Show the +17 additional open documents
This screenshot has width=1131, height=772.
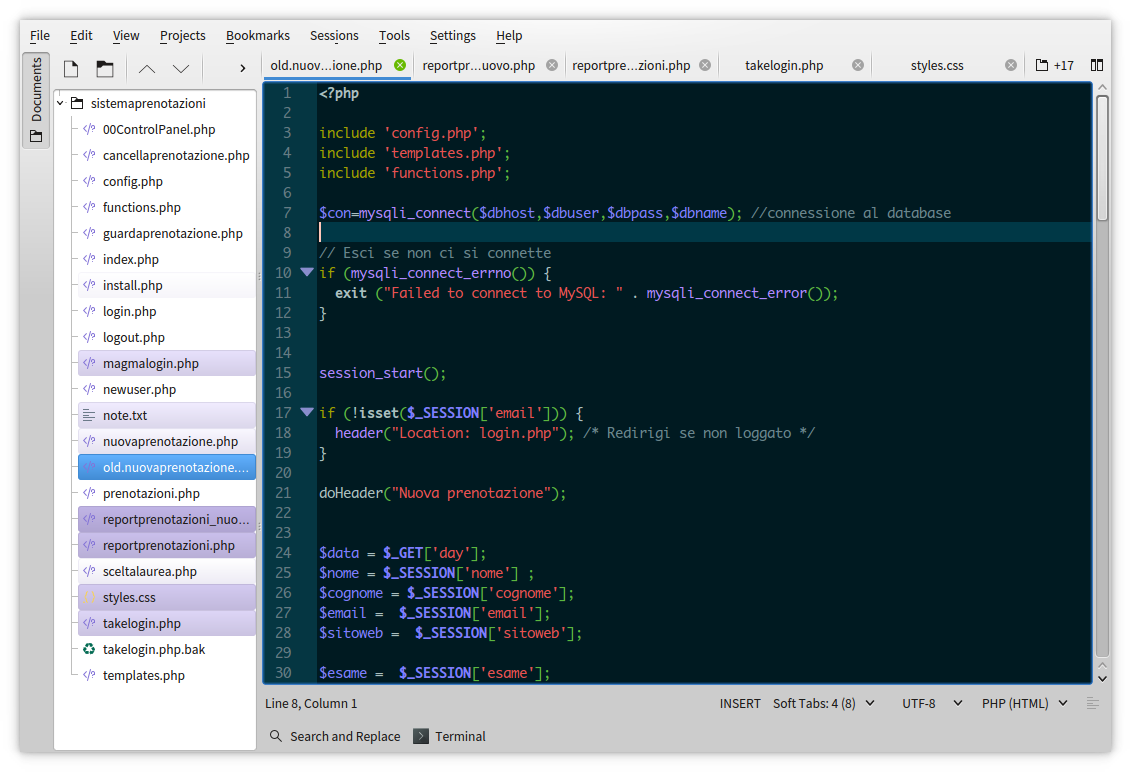(1055, 66)
